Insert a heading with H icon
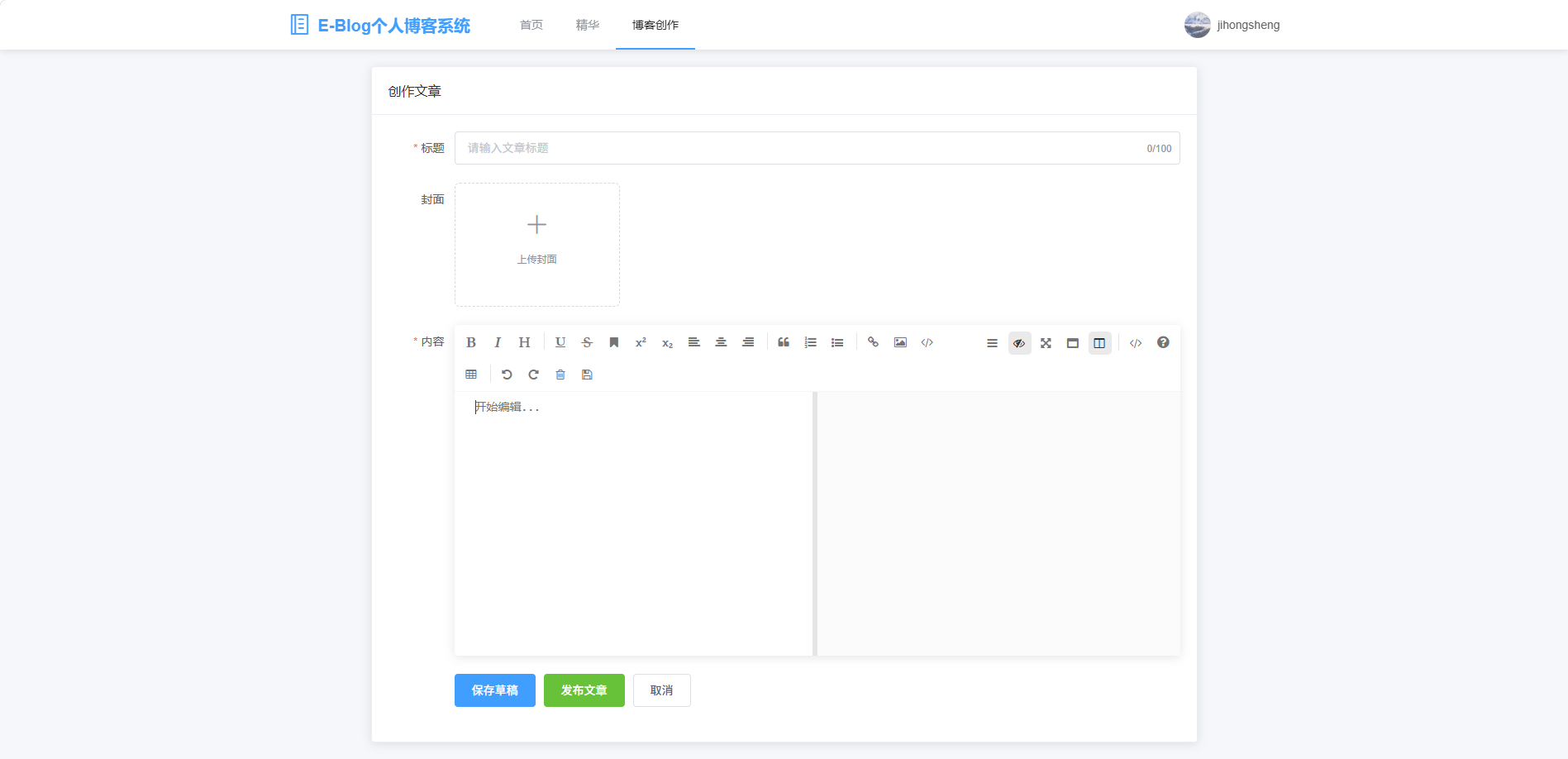 point(524,342)
